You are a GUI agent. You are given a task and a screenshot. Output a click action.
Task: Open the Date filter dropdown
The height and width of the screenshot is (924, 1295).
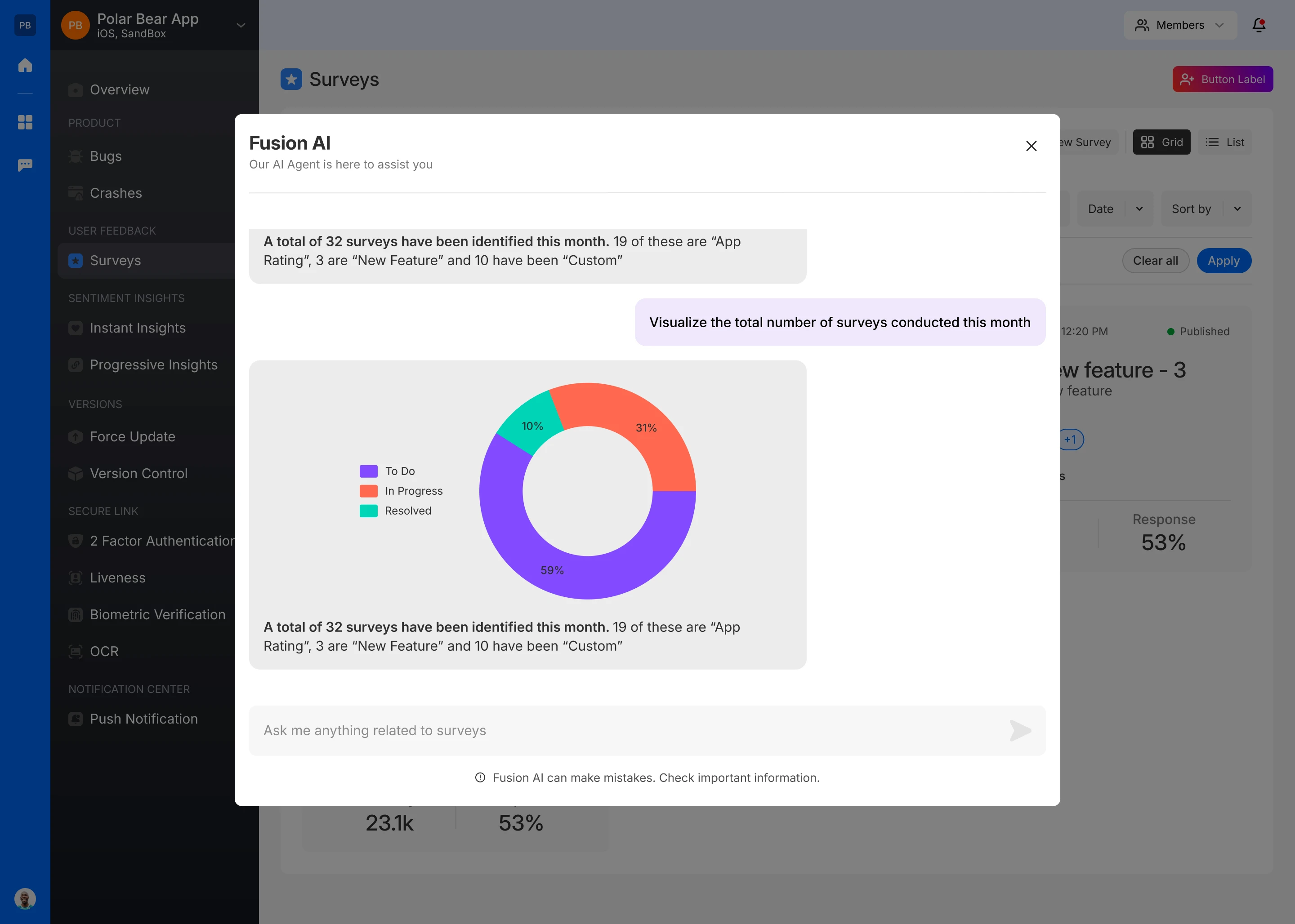coord(1115,209)
